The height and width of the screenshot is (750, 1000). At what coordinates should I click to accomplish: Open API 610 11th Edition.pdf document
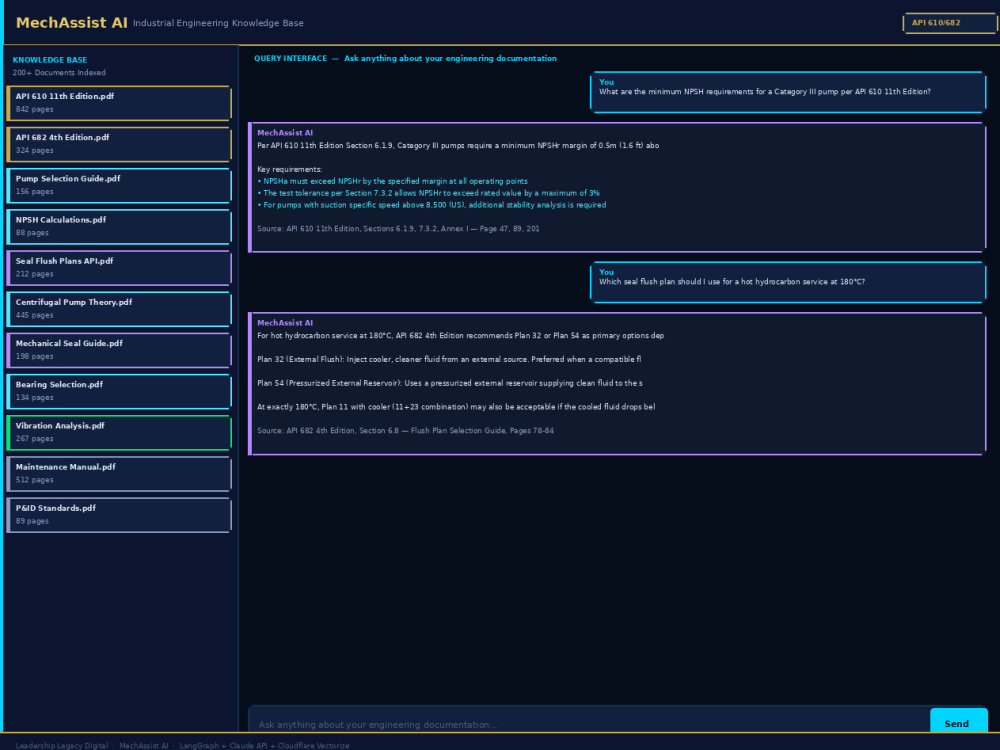[119, 103]
